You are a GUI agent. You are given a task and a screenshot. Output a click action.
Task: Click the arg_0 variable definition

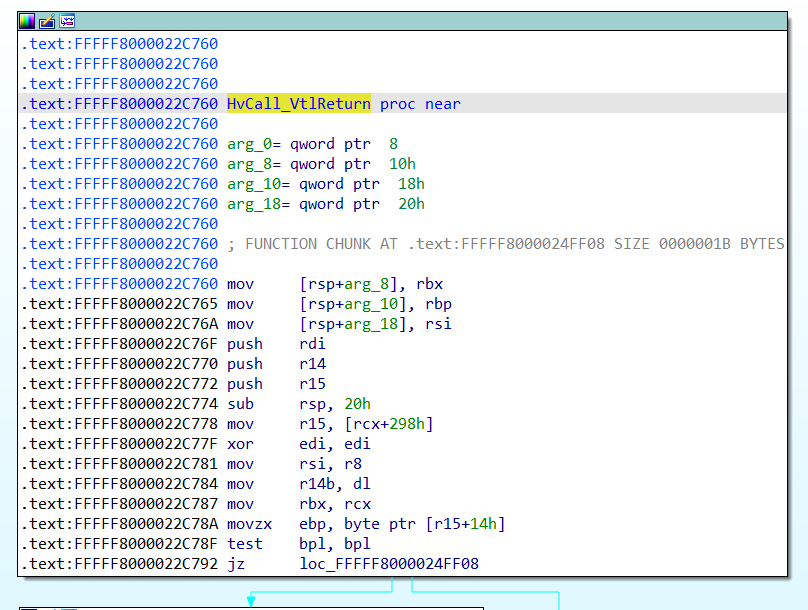312,144
